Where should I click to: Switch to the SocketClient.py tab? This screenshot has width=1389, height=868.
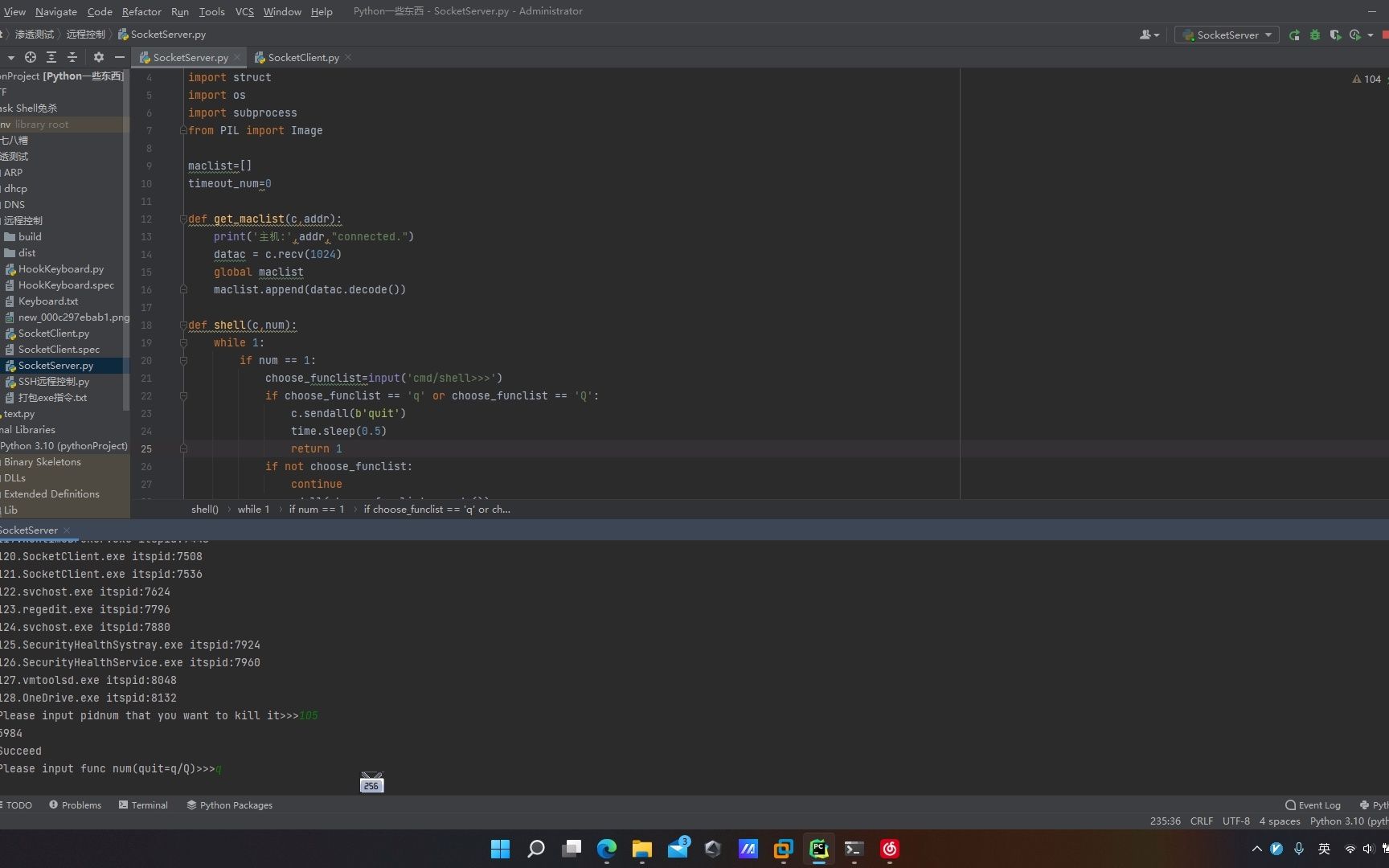click(x=301, y=57)
